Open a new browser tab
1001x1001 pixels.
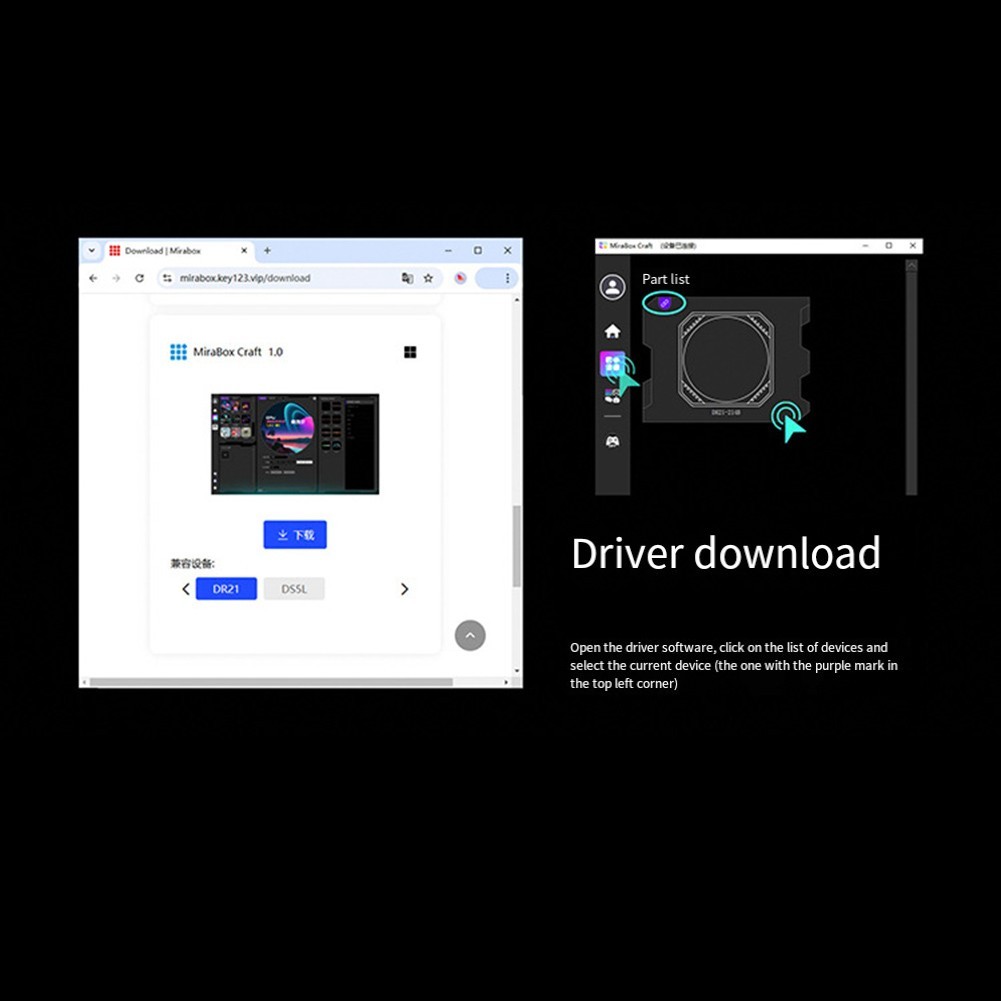pos(267,251)
